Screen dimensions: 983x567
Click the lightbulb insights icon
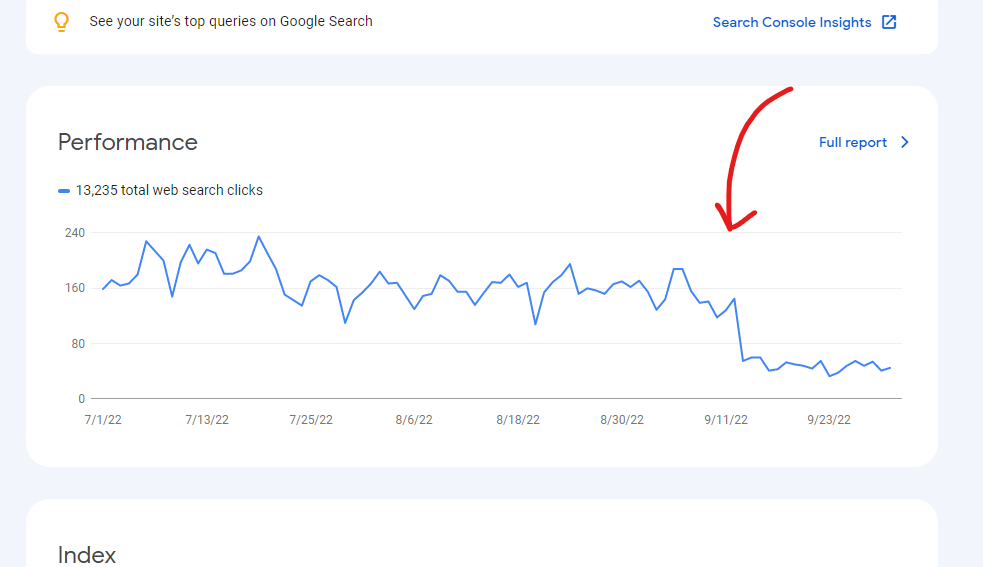click(x=61, y=22)
